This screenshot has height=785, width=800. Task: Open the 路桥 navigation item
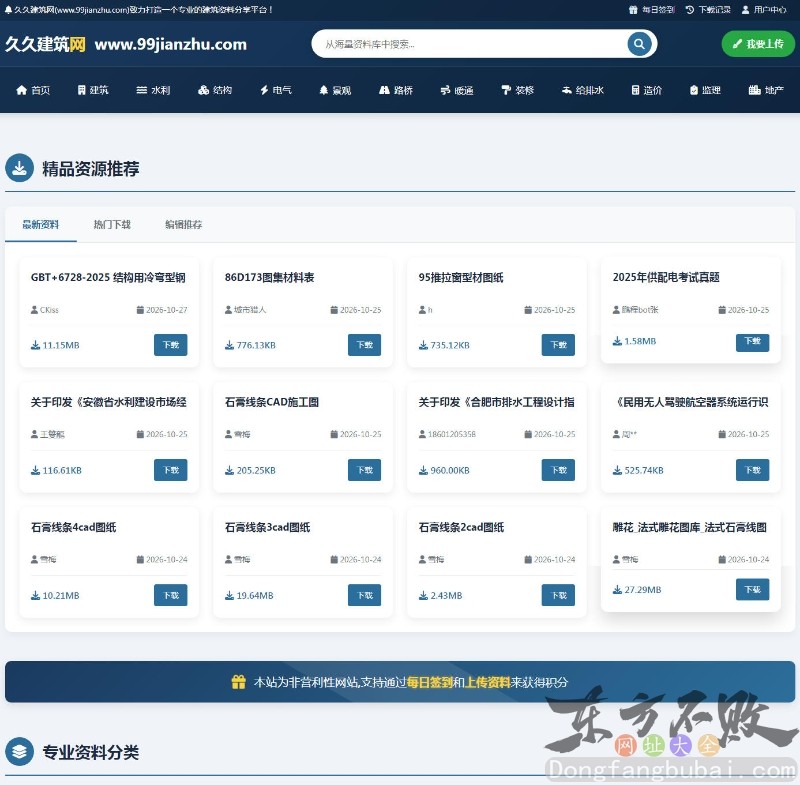(x=396, y=90)
